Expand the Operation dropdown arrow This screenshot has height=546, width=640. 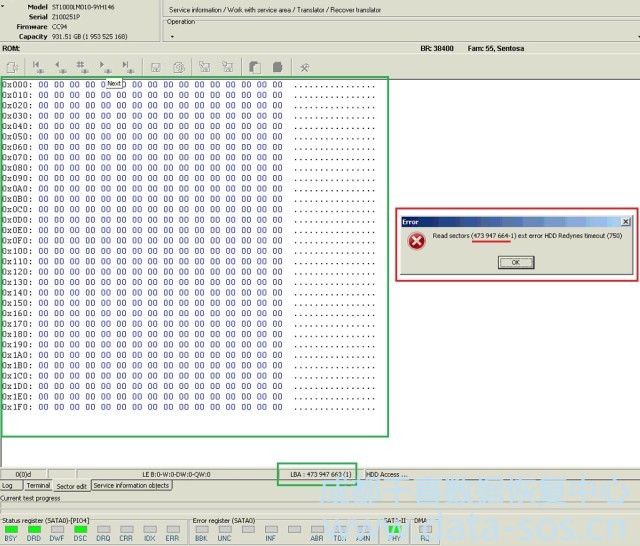point(171,35)
